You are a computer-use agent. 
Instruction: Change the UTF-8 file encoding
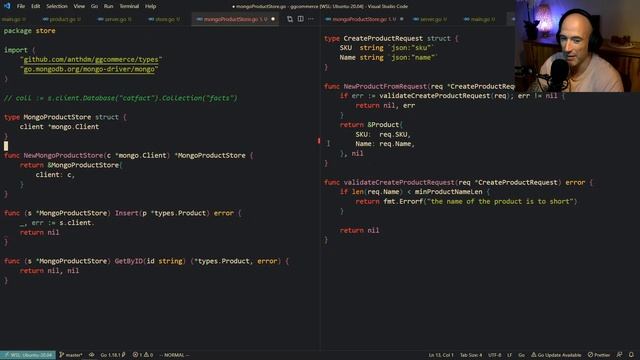pyautogui.click(x=494, y=355)
